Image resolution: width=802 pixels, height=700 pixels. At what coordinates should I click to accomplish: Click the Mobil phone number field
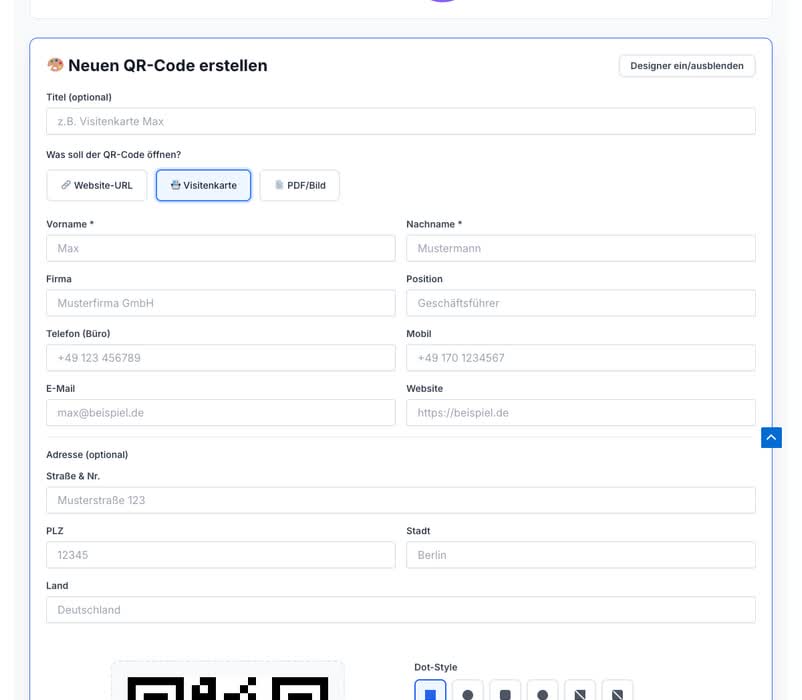(580, 358)
